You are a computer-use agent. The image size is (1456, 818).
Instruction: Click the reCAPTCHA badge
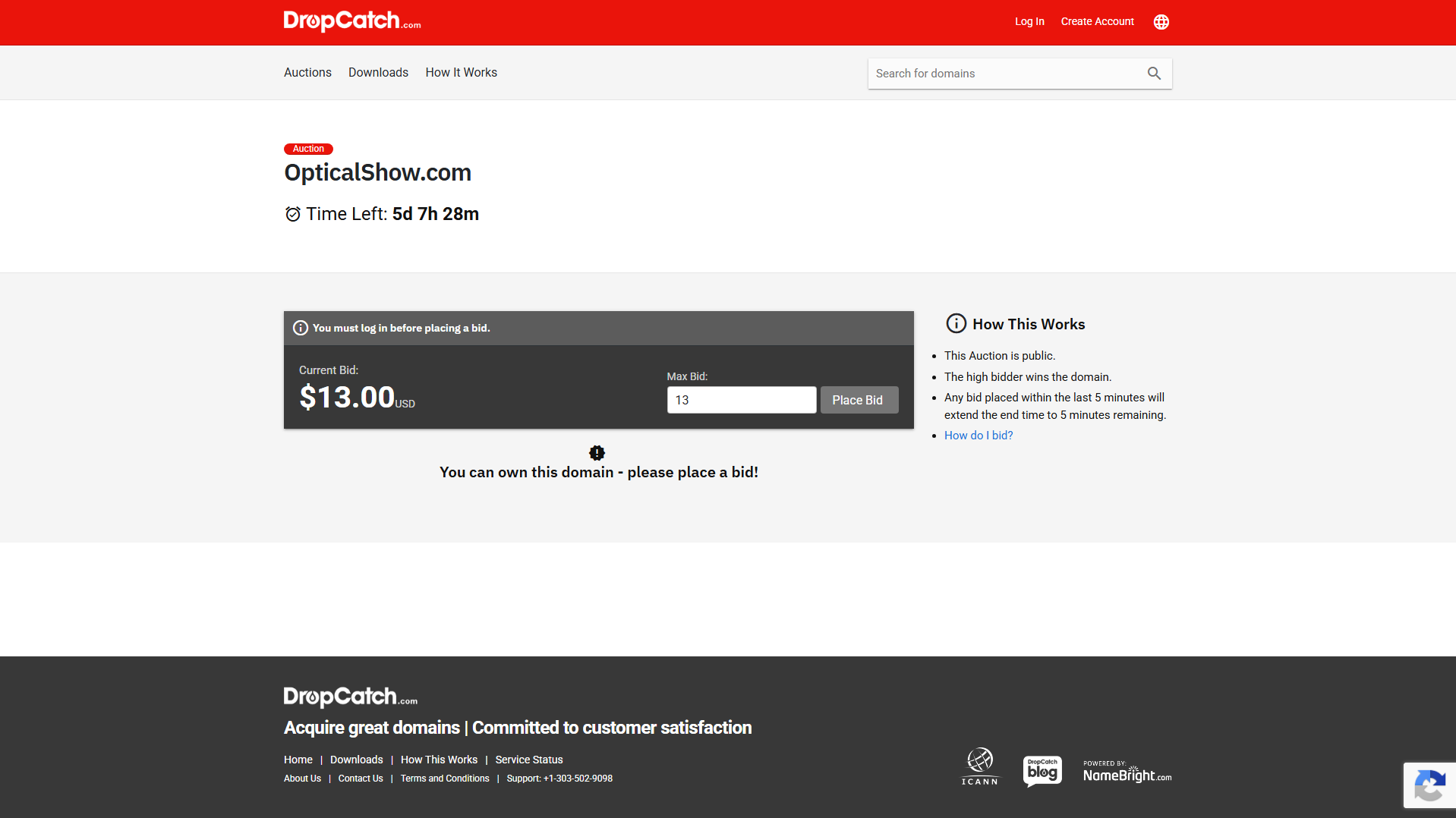tap(1429, 785)
